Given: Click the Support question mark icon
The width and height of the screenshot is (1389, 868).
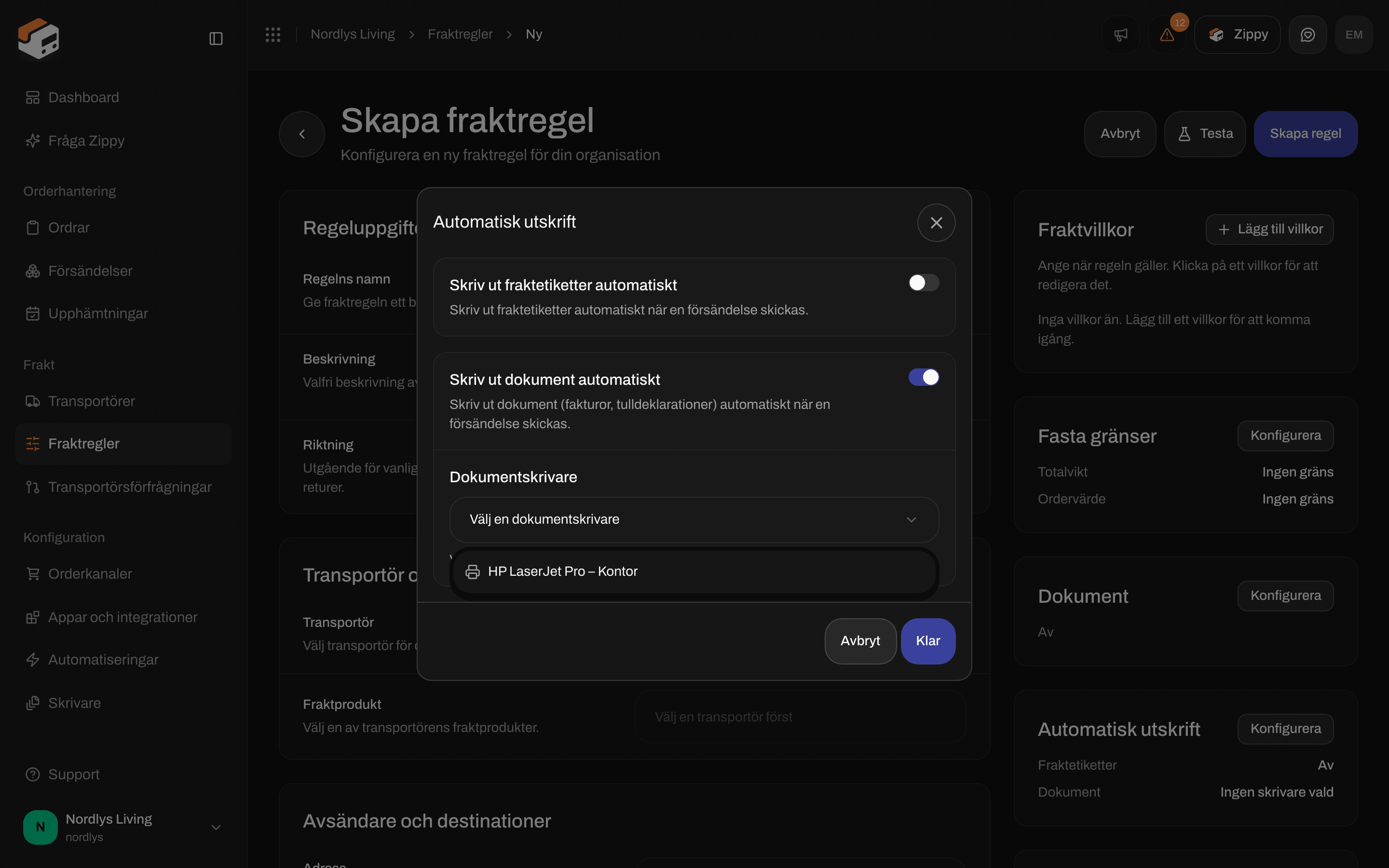Looking at the screenshot, I should click(x=33, y=774).
